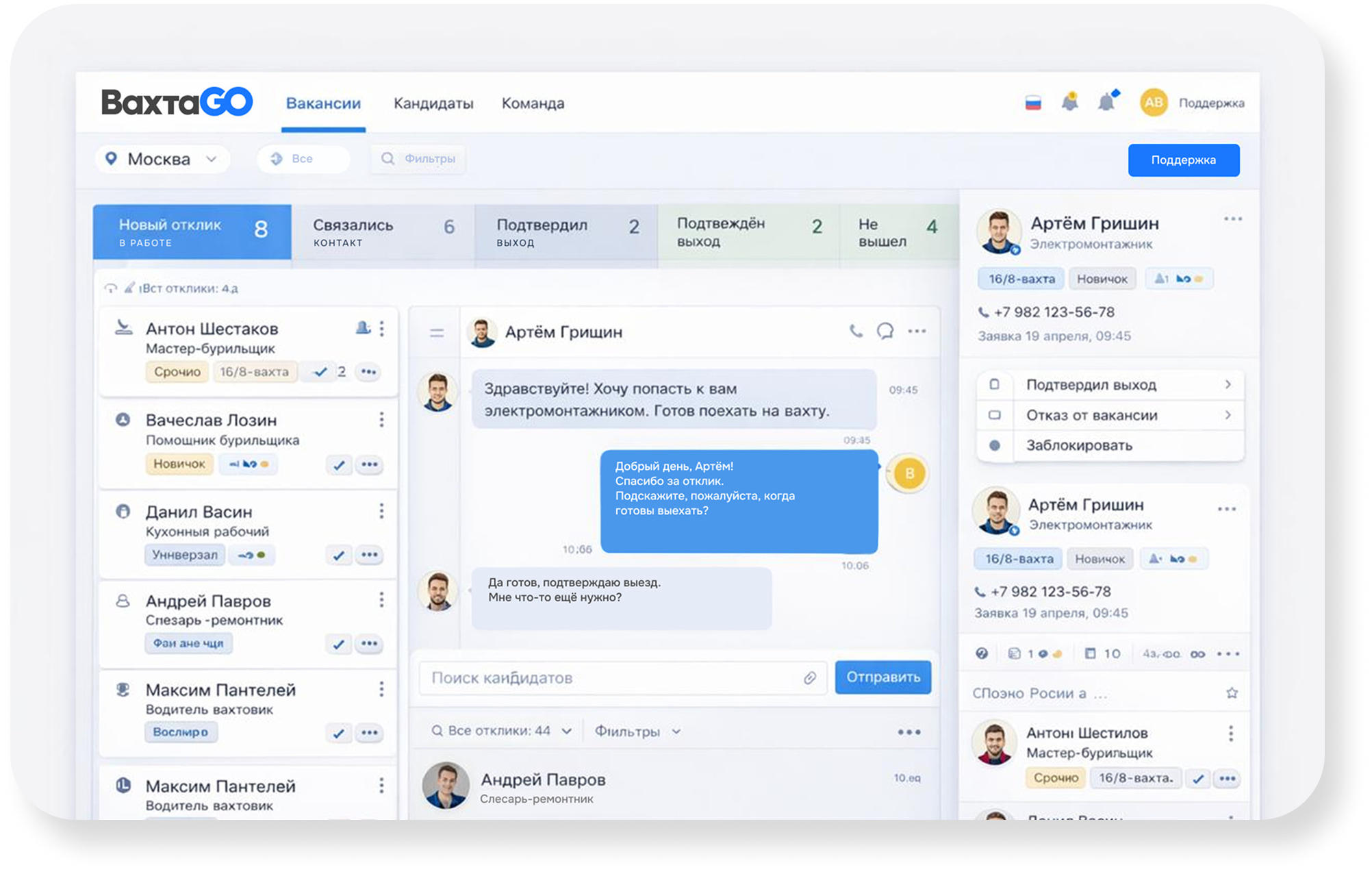
Task: Click the phone call icon in chat header
Action: [x=856, y=331]
